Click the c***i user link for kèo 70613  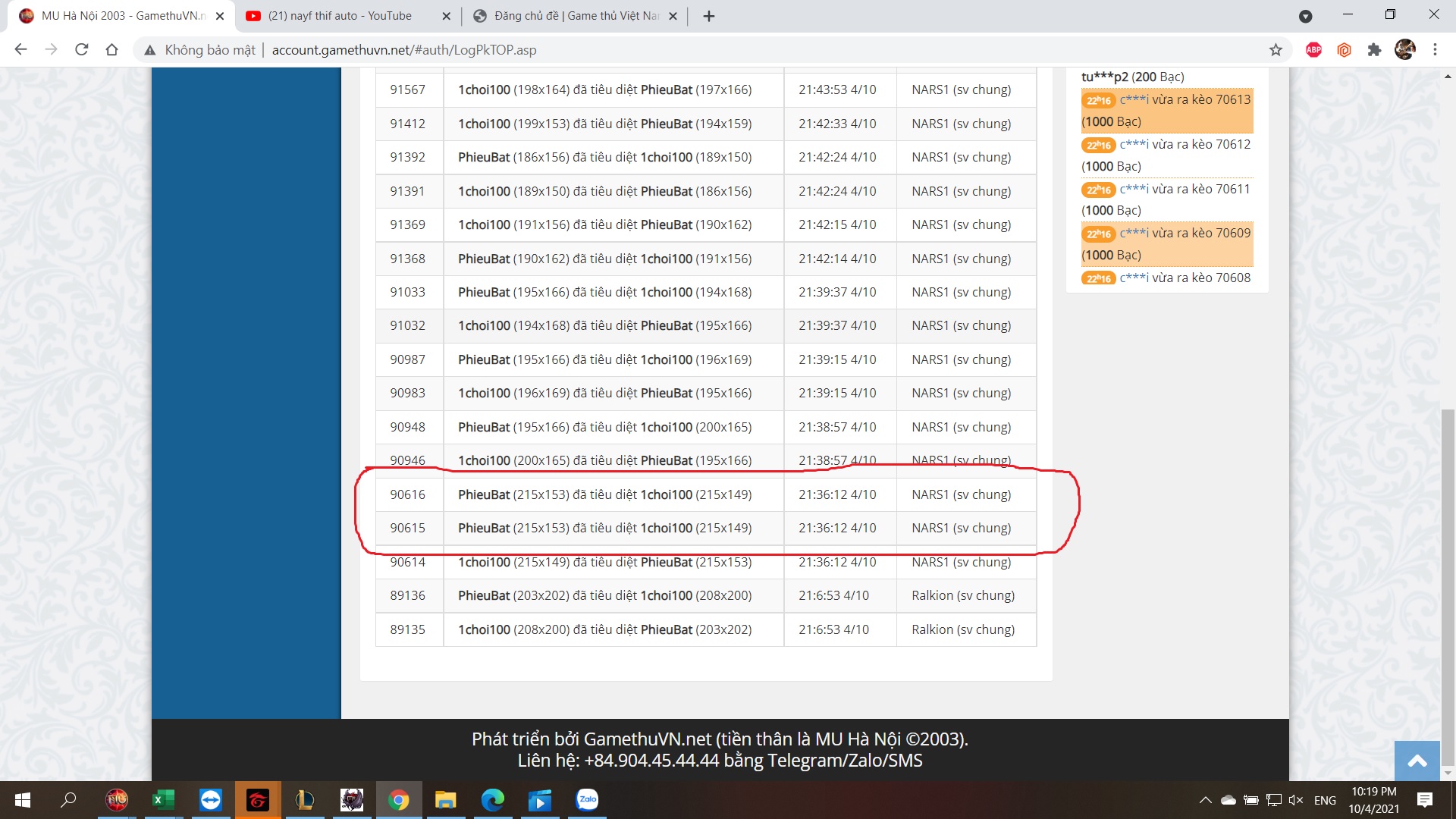click(x=1134, y=99)
